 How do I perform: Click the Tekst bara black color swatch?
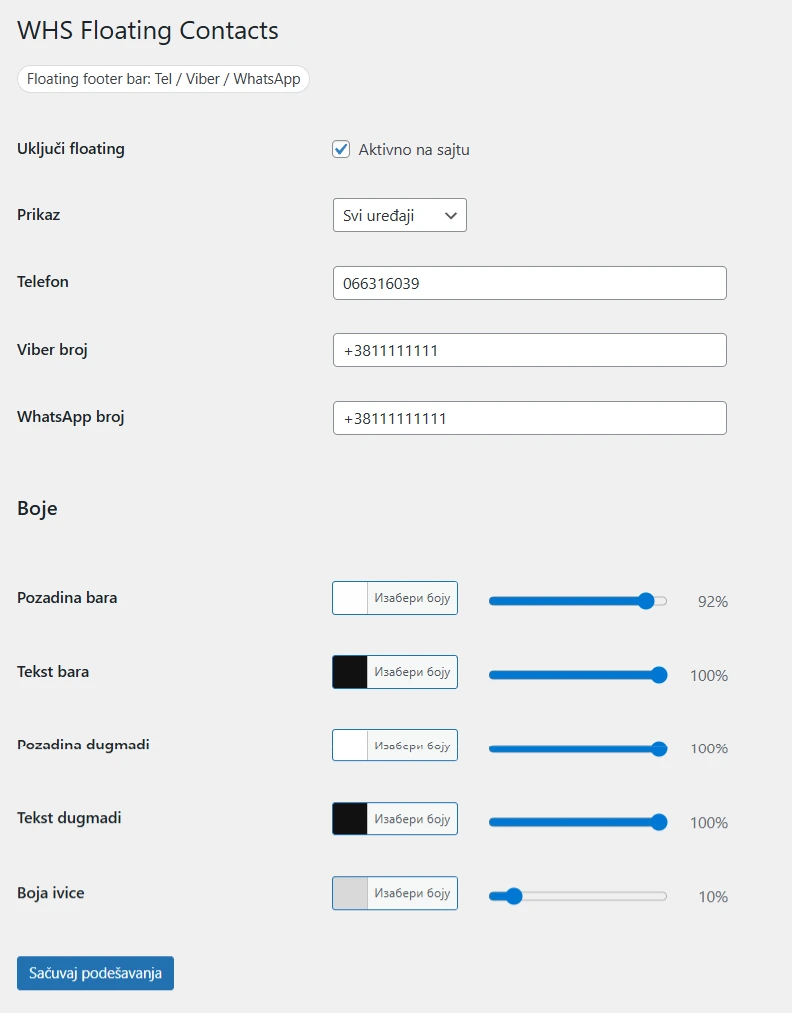point(350,672)
